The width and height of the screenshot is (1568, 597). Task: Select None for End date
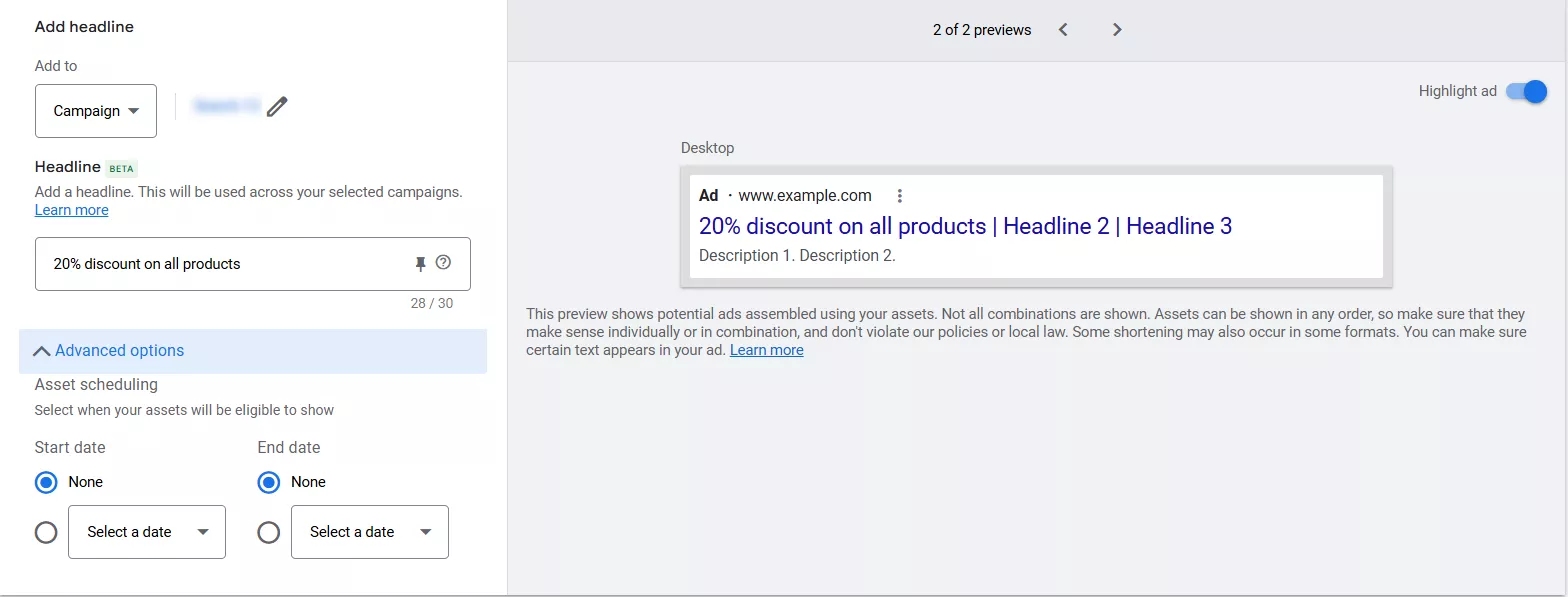click(x=268, y=482)
